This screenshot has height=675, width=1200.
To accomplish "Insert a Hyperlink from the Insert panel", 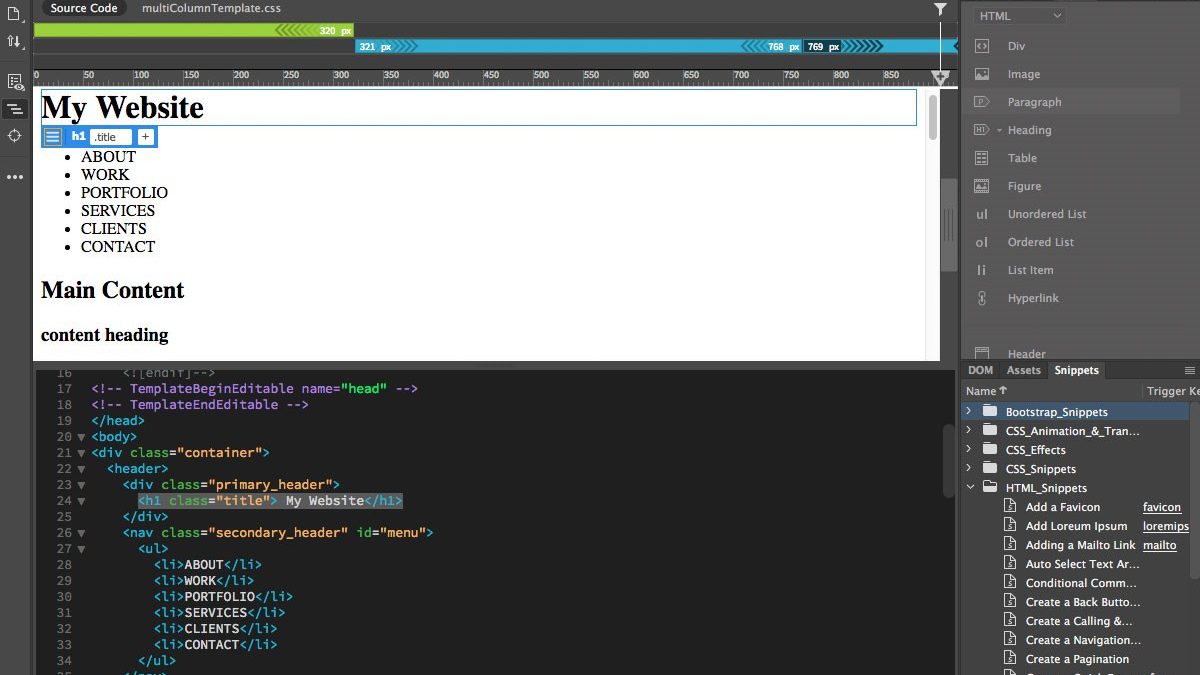I will (x=1032, y=298).
